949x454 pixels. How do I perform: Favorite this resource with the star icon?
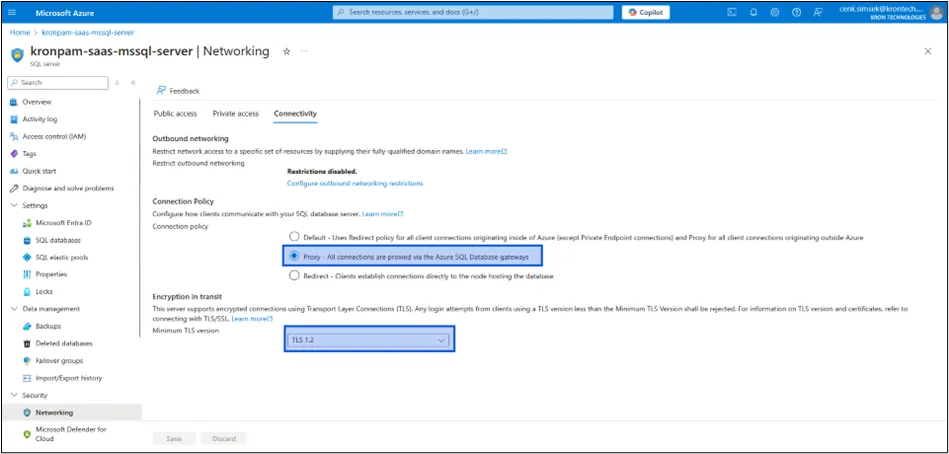pos(287,51)
